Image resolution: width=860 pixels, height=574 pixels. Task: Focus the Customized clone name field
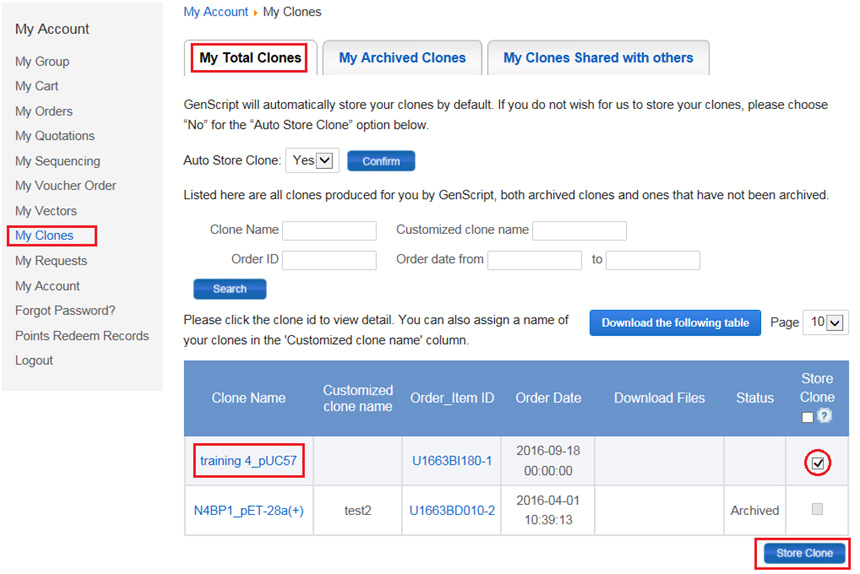tap(579, 231)
